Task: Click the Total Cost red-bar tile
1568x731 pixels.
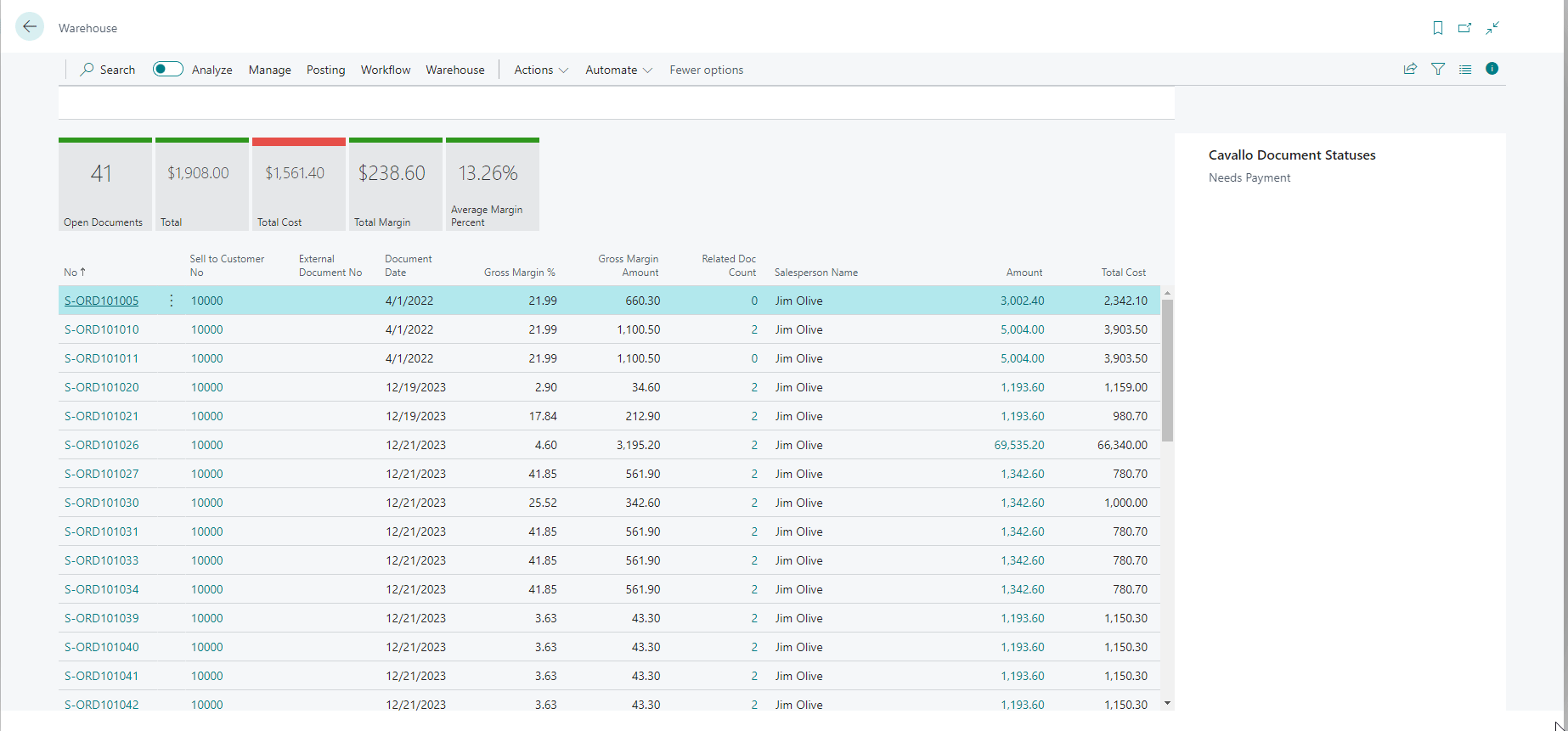Action: pyautogui.click(x=299, y=184)
